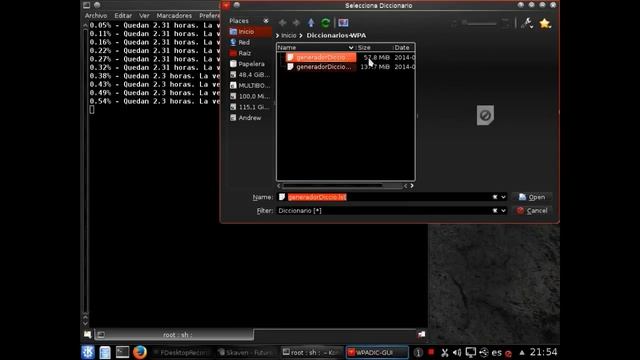Sort files by the Date column
Viewport: 640px width, 360px height.
(x=404, y=48)
